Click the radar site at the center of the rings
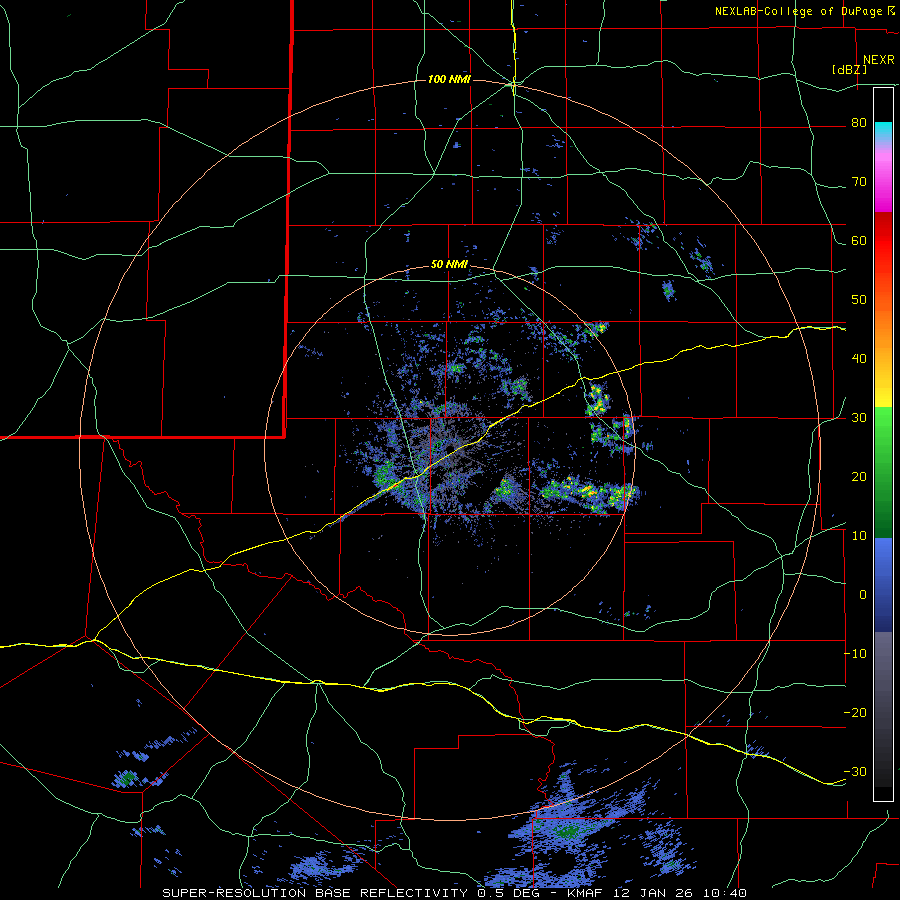900x900 pixels. (450, 449)
